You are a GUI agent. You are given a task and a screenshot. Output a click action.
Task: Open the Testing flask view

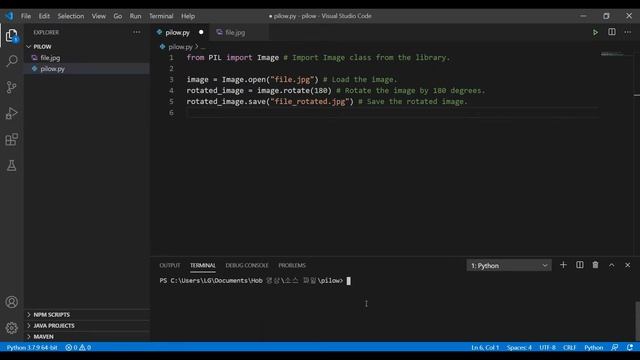point(11,165)
